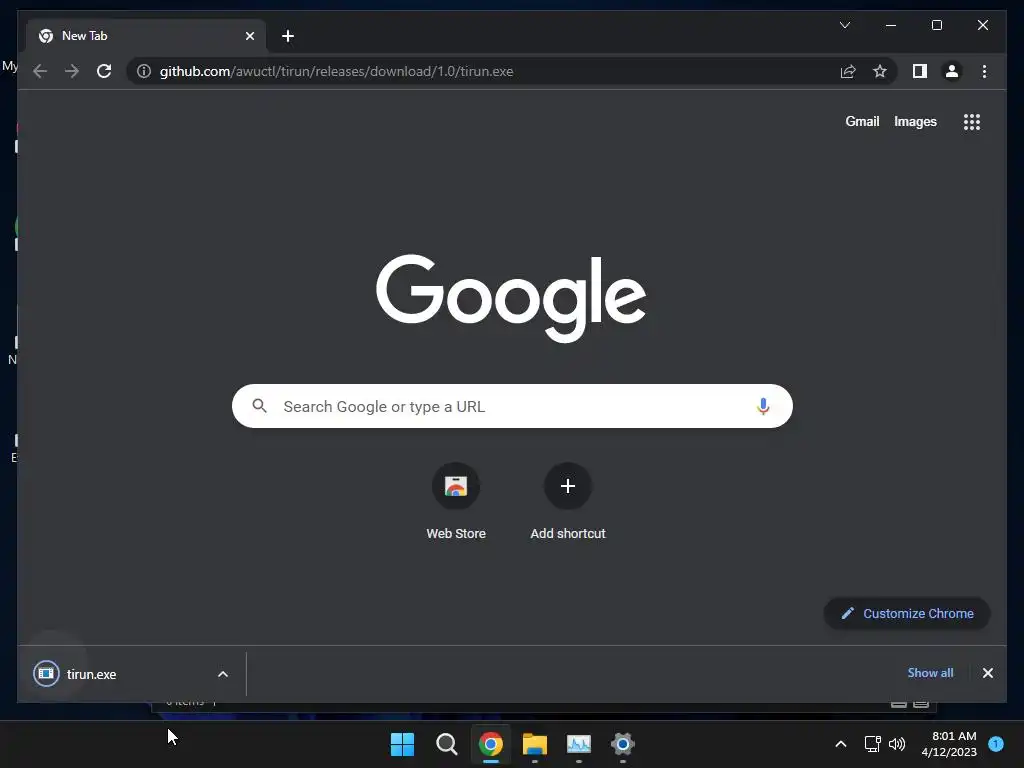Screen dimensions: 1024x768
Task: Open Windows taskbar search
Action: [447, 744]
